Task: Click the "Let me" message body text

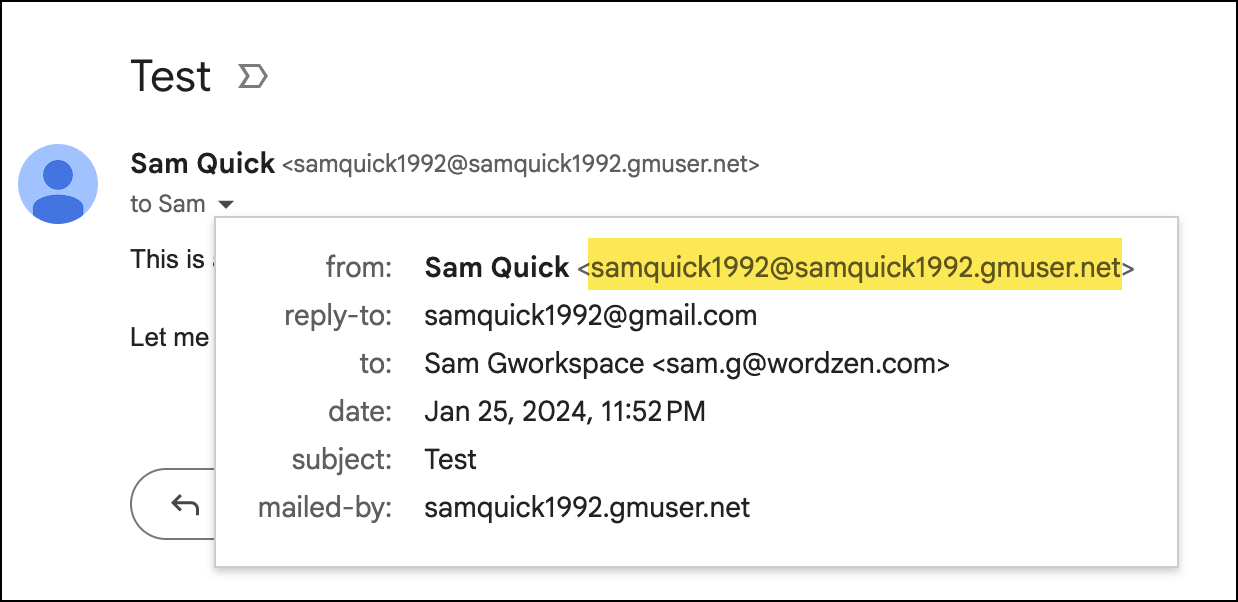Action: click(x=170, y=337)
